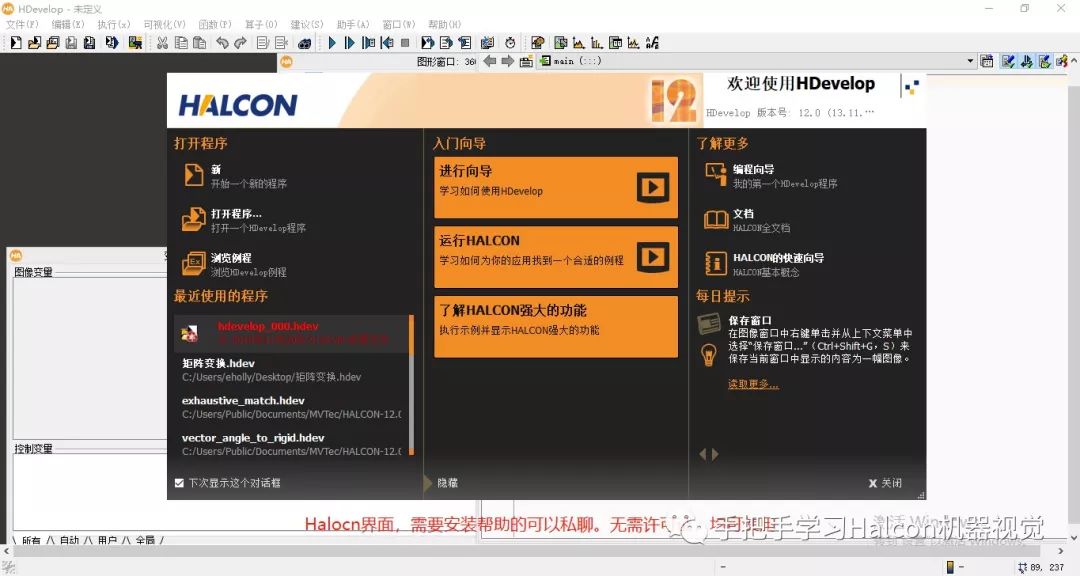
Task: Click the redo arrow icon
Action: (240, 43)
